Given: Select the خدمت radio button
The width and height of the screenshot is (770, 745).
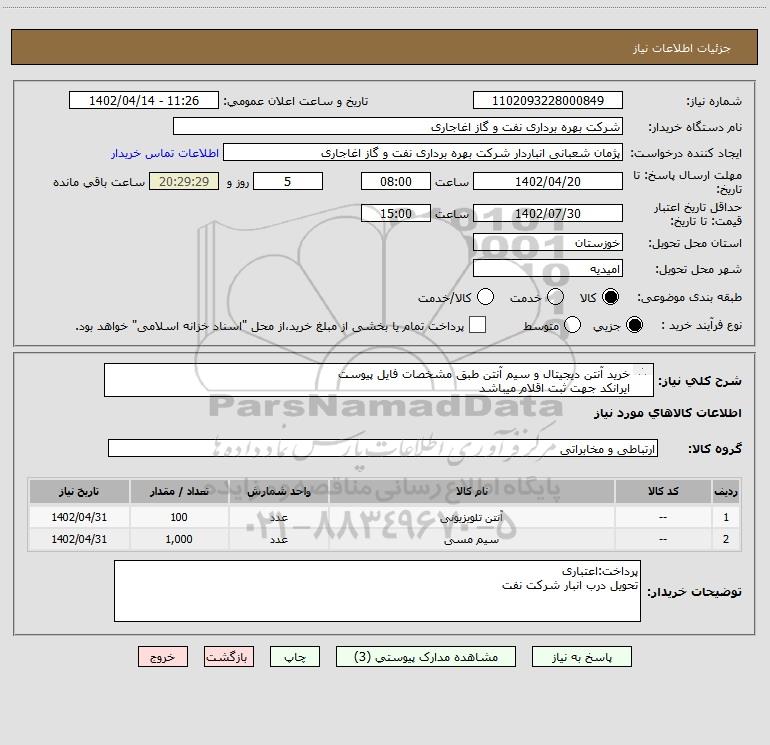Looking at the screenshot, I should point(555,297).
